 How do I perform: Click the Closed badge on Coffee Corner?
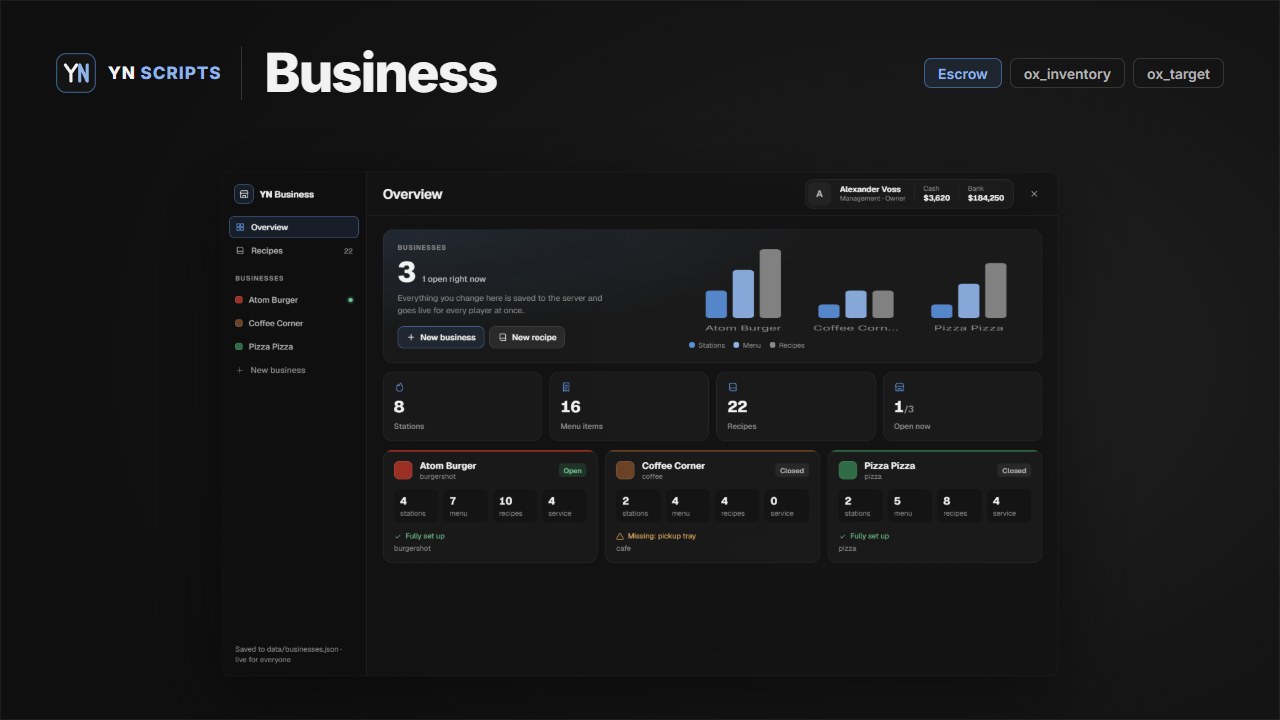click(792, 470)
